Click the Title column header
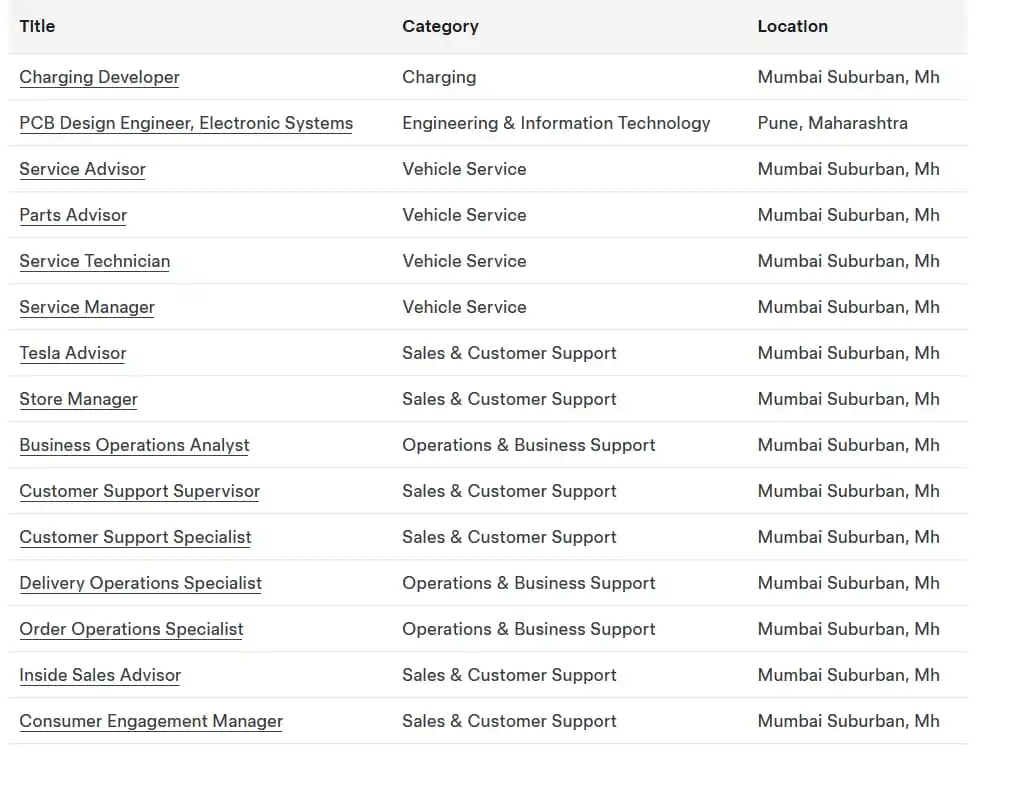The image size is (1027, 797). [x=37, y=26]
